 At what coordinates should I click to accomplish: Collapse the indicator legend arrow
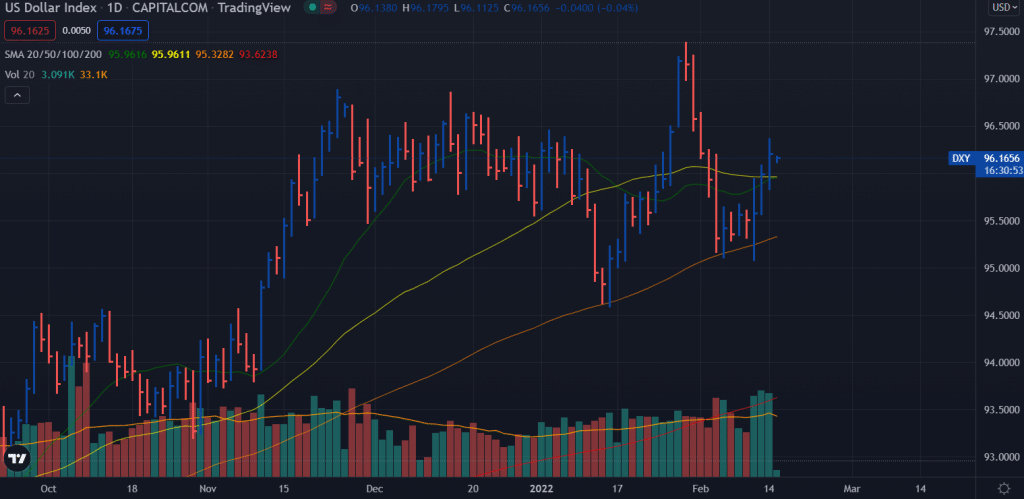tap(17, 95)
